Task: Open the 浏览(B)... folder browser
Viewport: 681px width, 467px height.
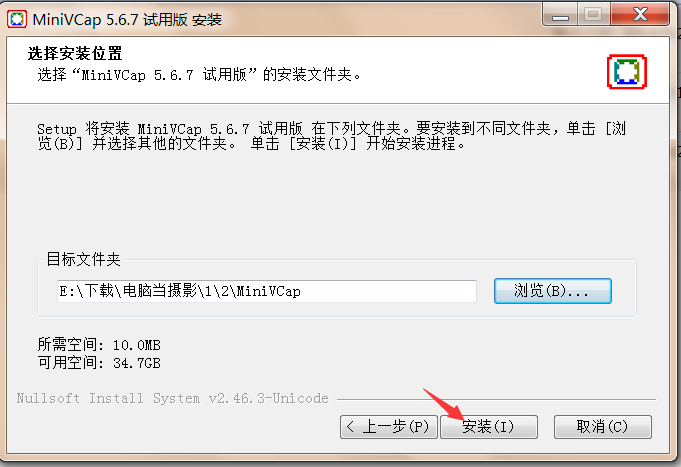Action: (x=552, y=291)
